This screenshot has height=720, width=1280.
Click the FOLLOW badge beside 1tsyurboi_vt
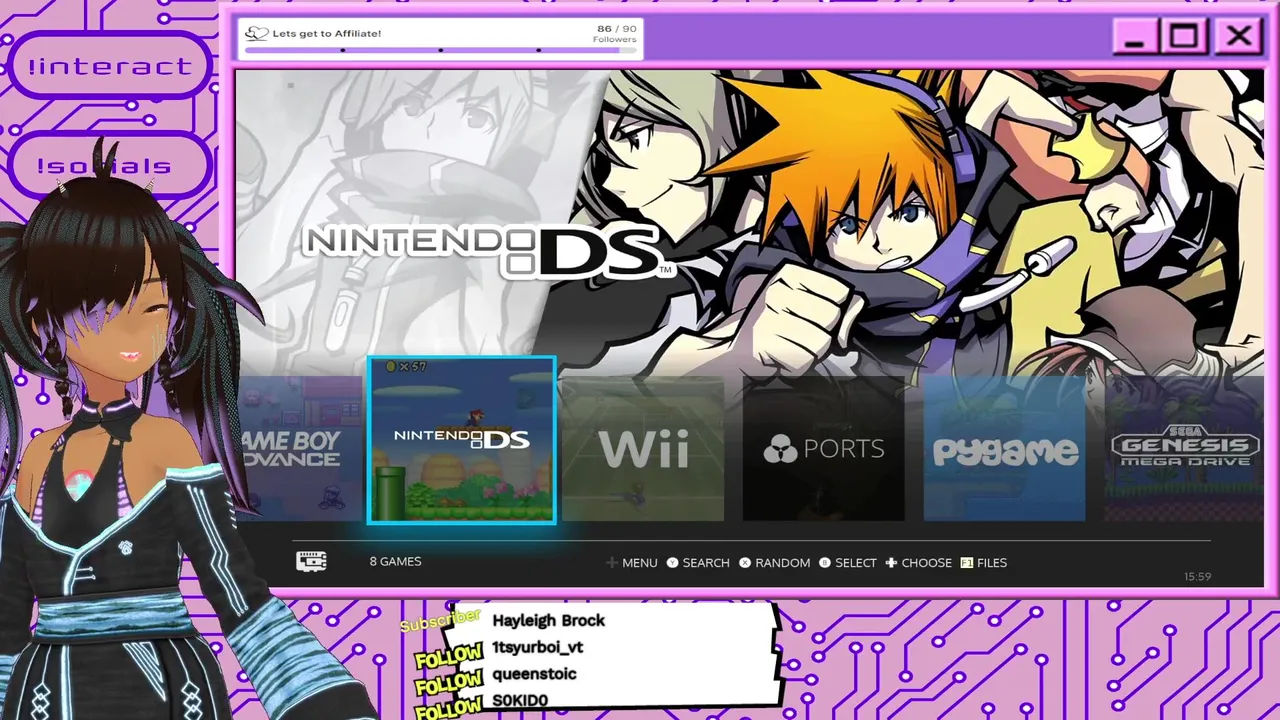tap(449, 656)
